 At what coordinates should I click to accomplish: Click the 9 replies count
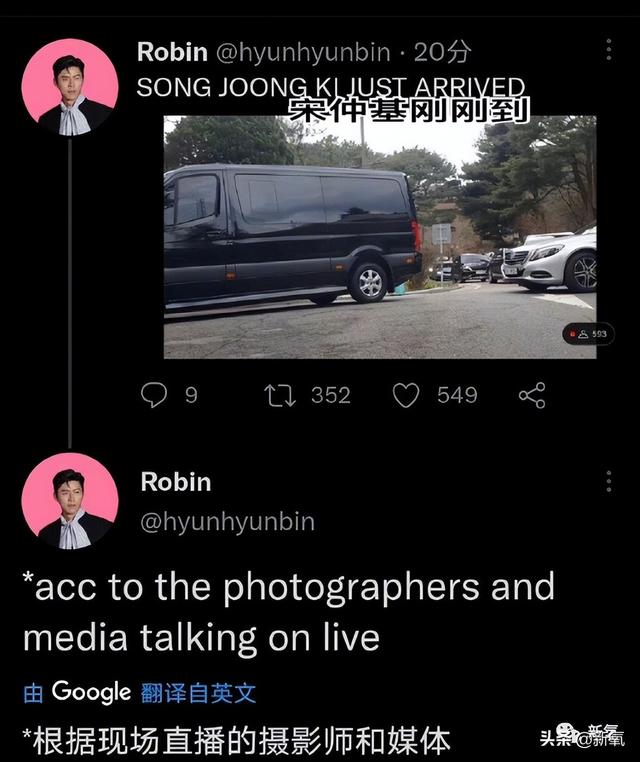[x=191, y=395]
